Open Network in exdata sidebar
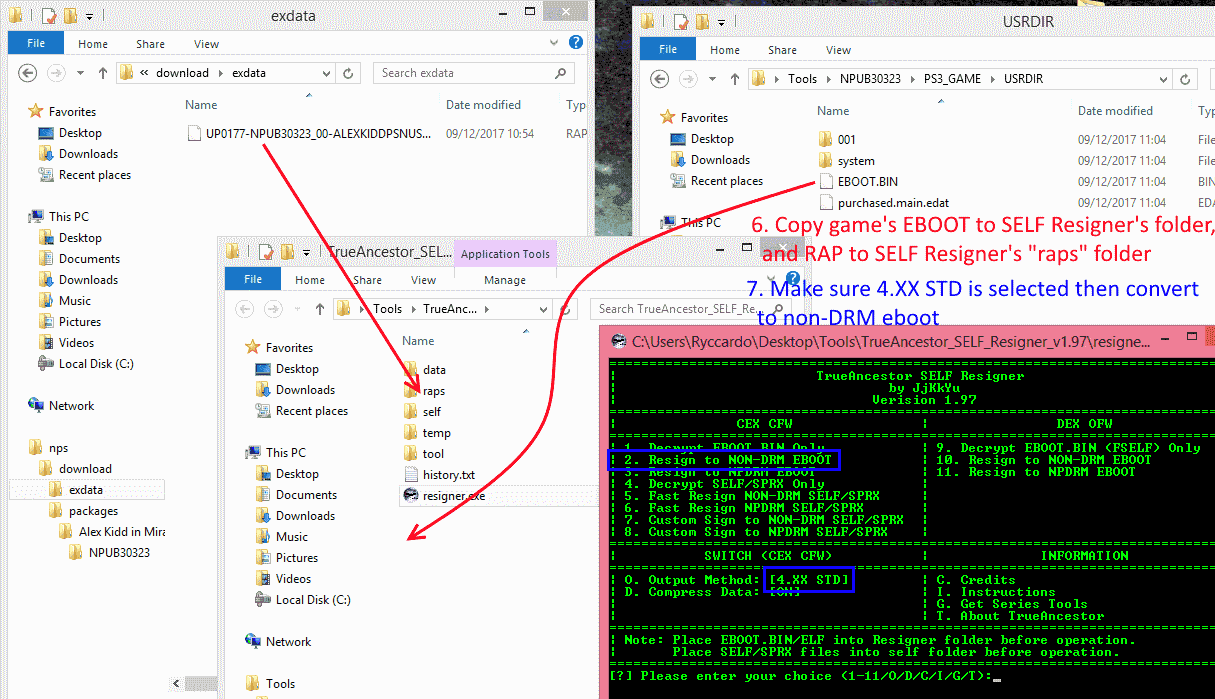 71,405
